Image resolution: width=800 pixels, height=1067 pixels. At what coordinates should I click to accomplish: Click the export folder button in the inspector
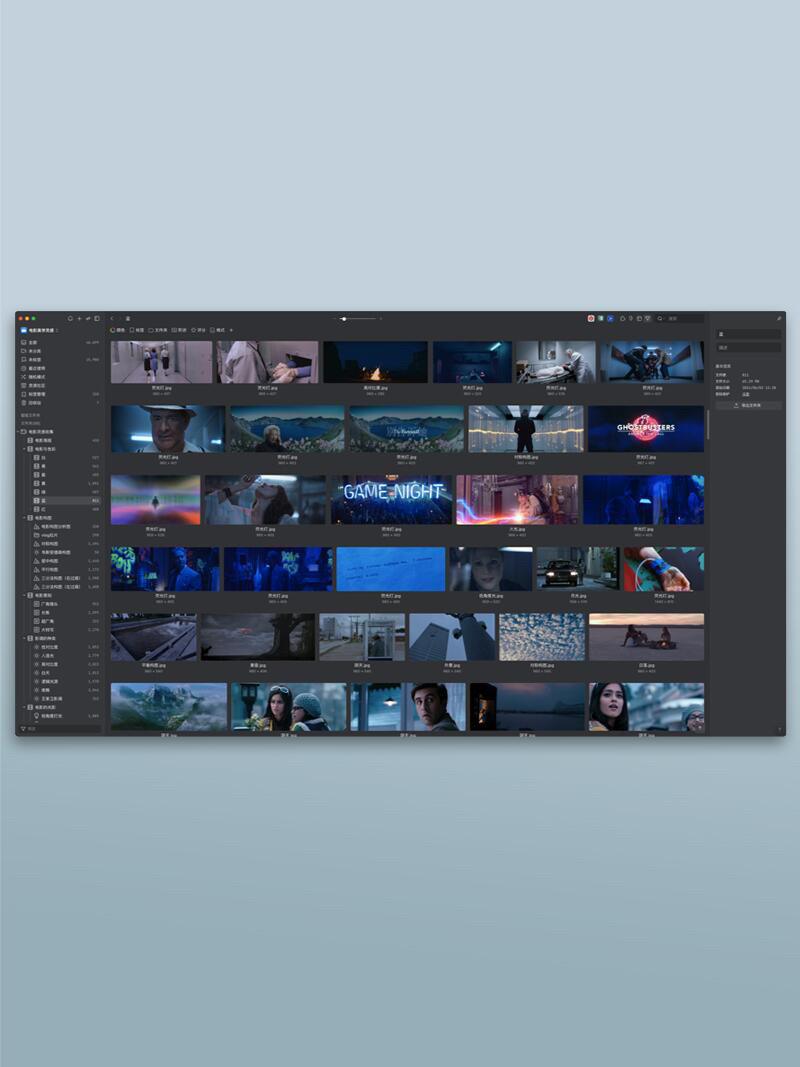[x=748, y=405]
